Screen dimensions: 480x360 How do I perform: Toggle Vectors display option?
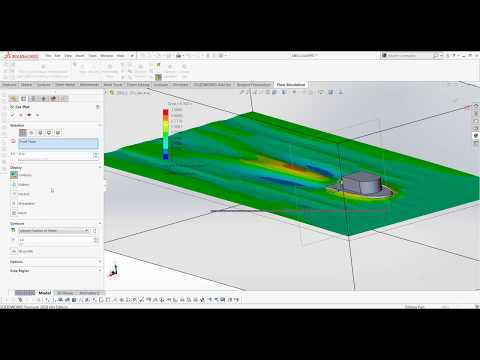click(x=14, y=194)
